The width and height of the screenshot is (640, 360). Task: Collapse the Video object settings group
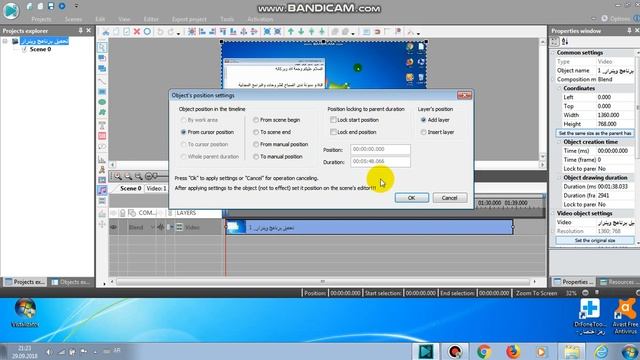tap(553, 213)
